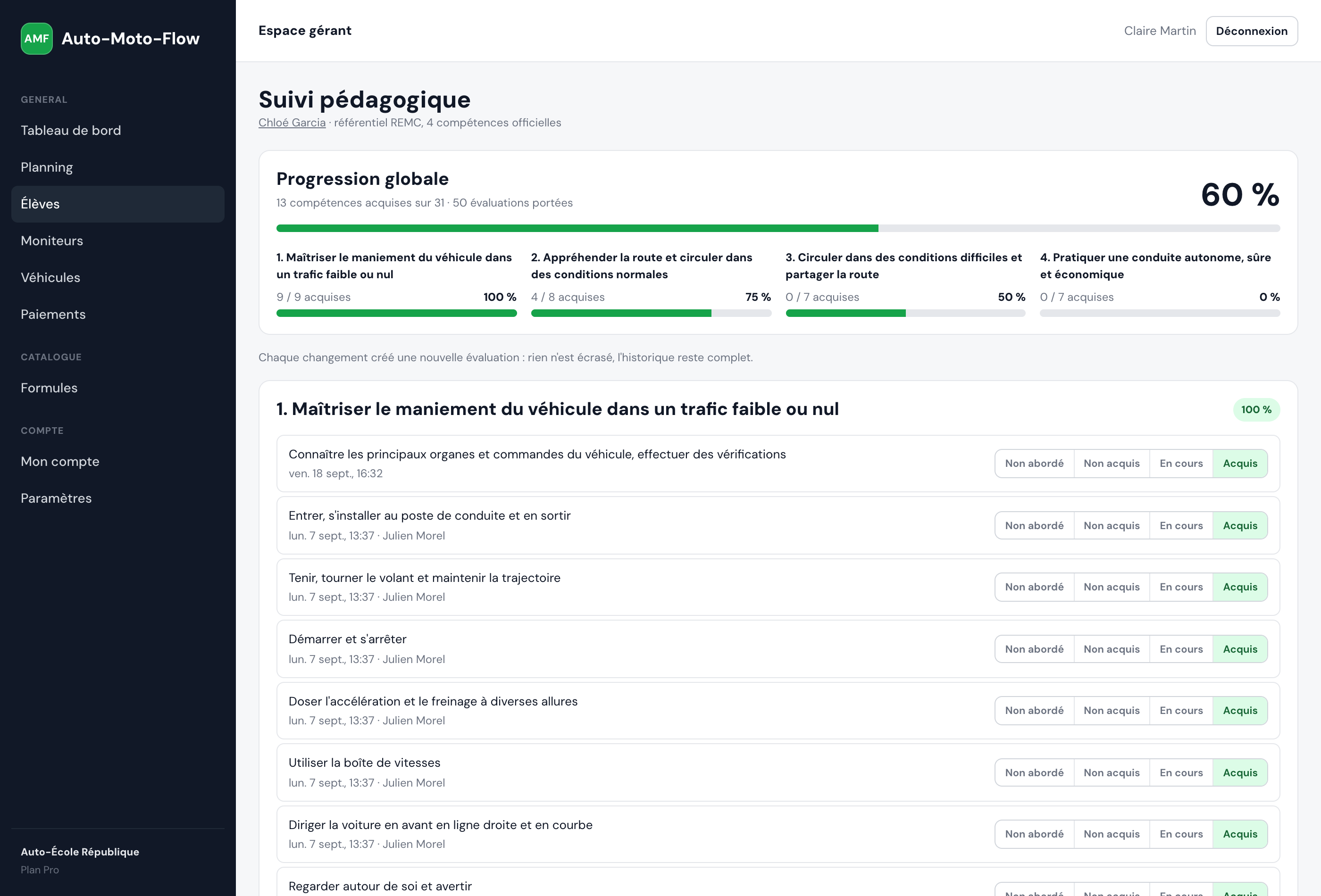Select Acquis for 'Utiliser la boîte de vitesses'
This screenshot has width=1321, height=896.
pyautogui.click(x=1240, y=773)
